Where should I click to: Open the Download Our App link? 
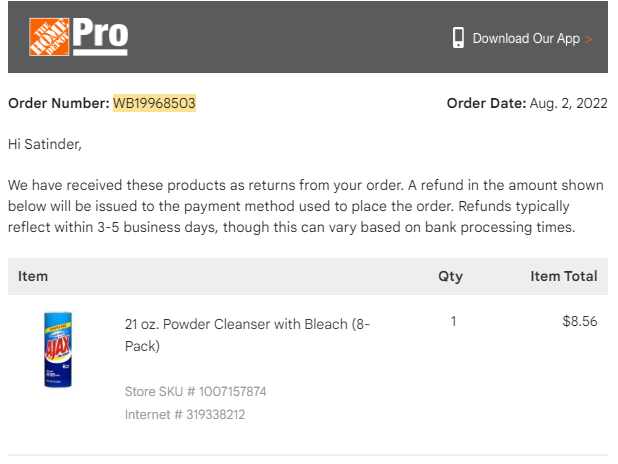[x=526, y=39]
